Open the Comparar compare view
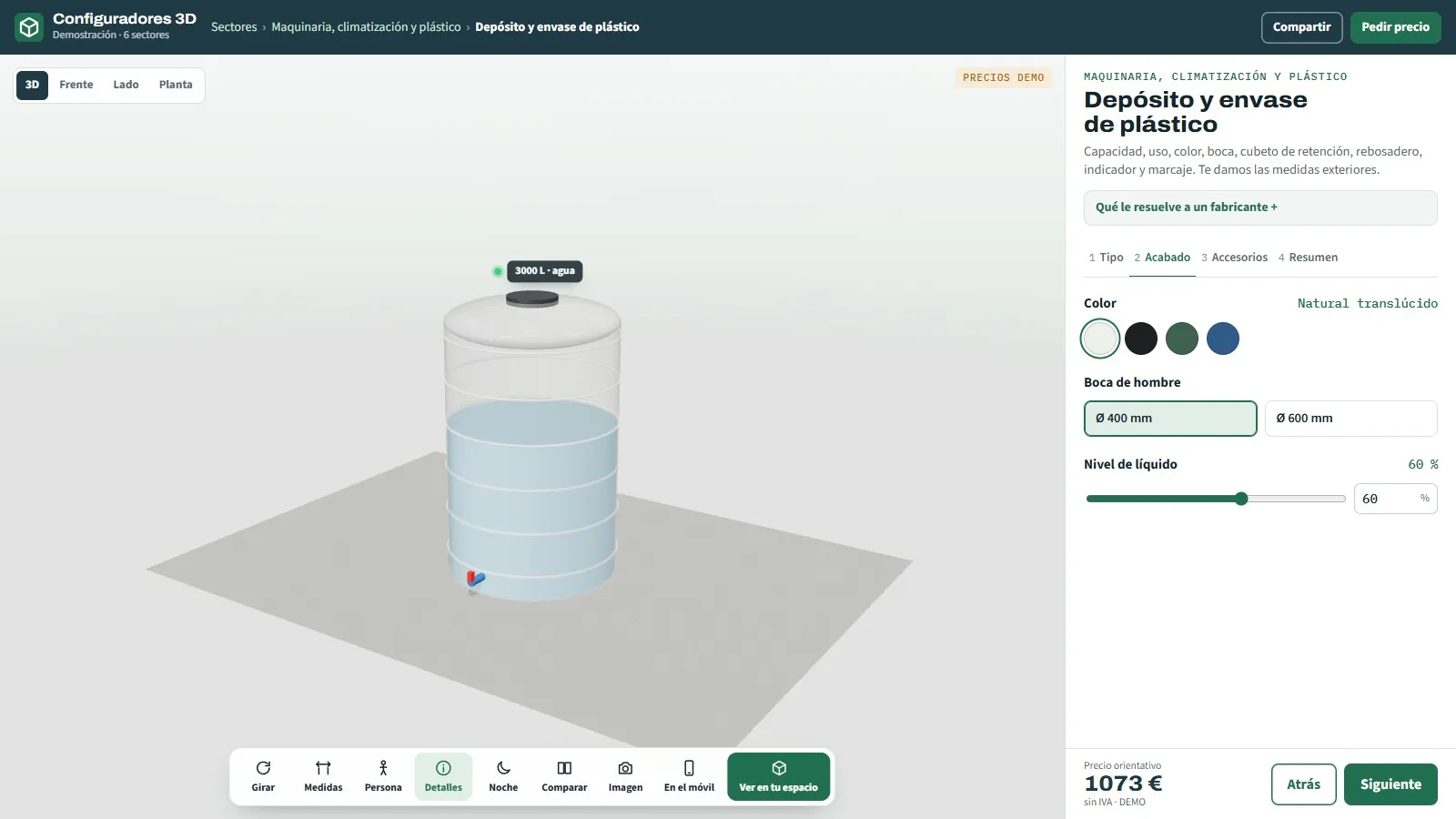Viewport: 1456px width, 819px height. pos(564,776)
